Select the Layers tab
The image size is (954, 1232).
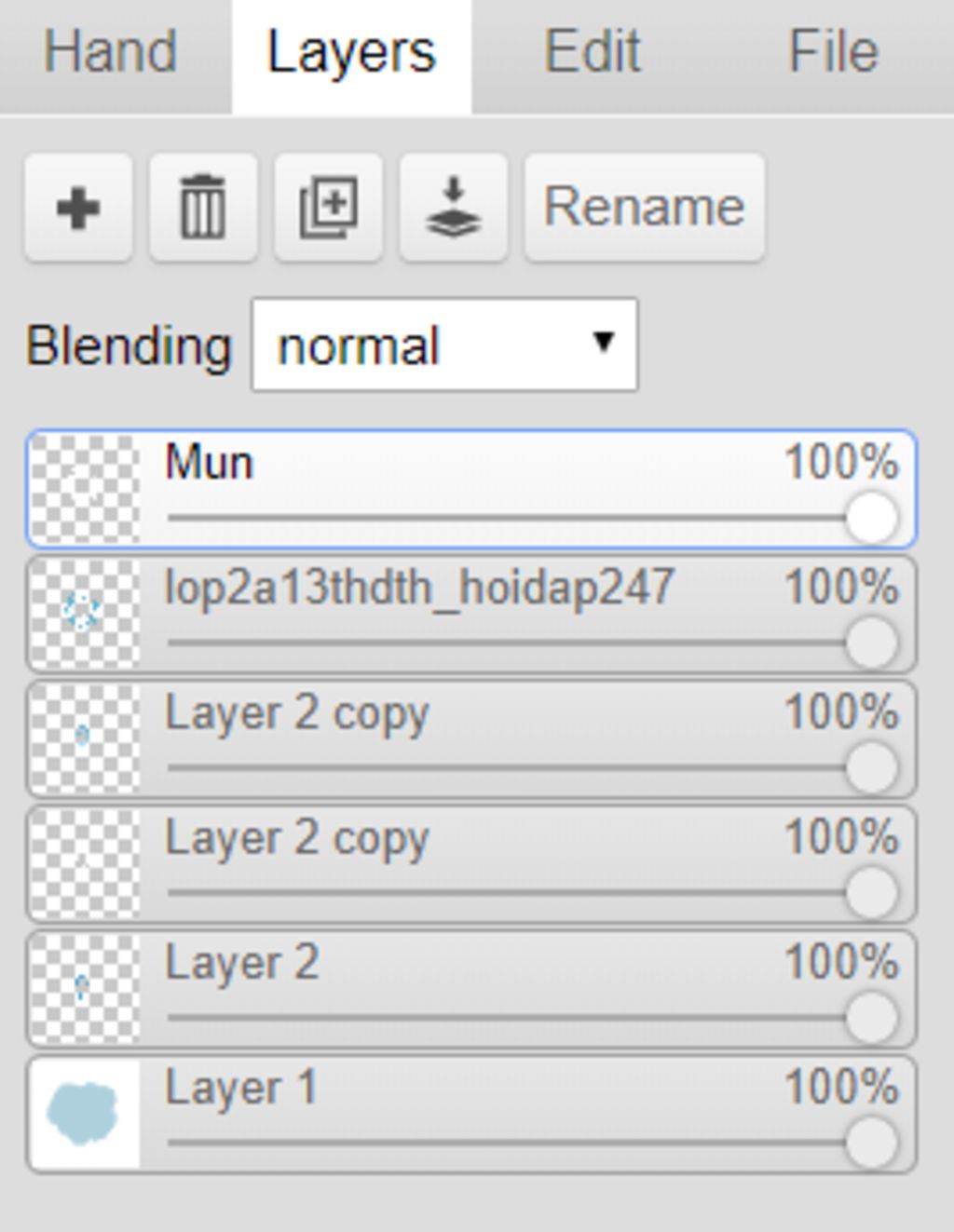pyautogui.click(x=351, y=52)
